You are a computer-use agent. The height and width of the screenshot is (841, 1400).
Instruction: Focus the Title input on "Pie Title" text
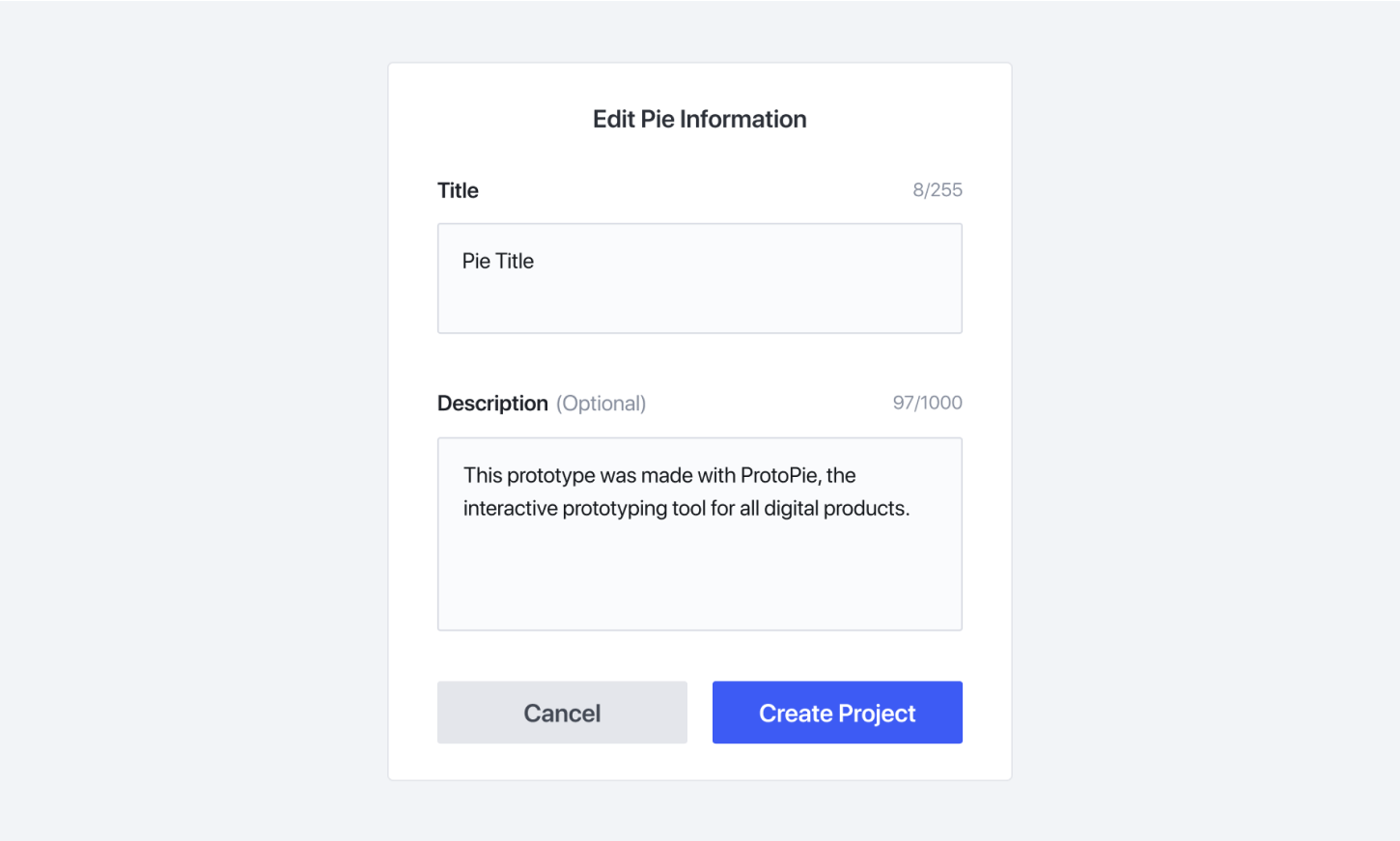[x=498, y=262]
